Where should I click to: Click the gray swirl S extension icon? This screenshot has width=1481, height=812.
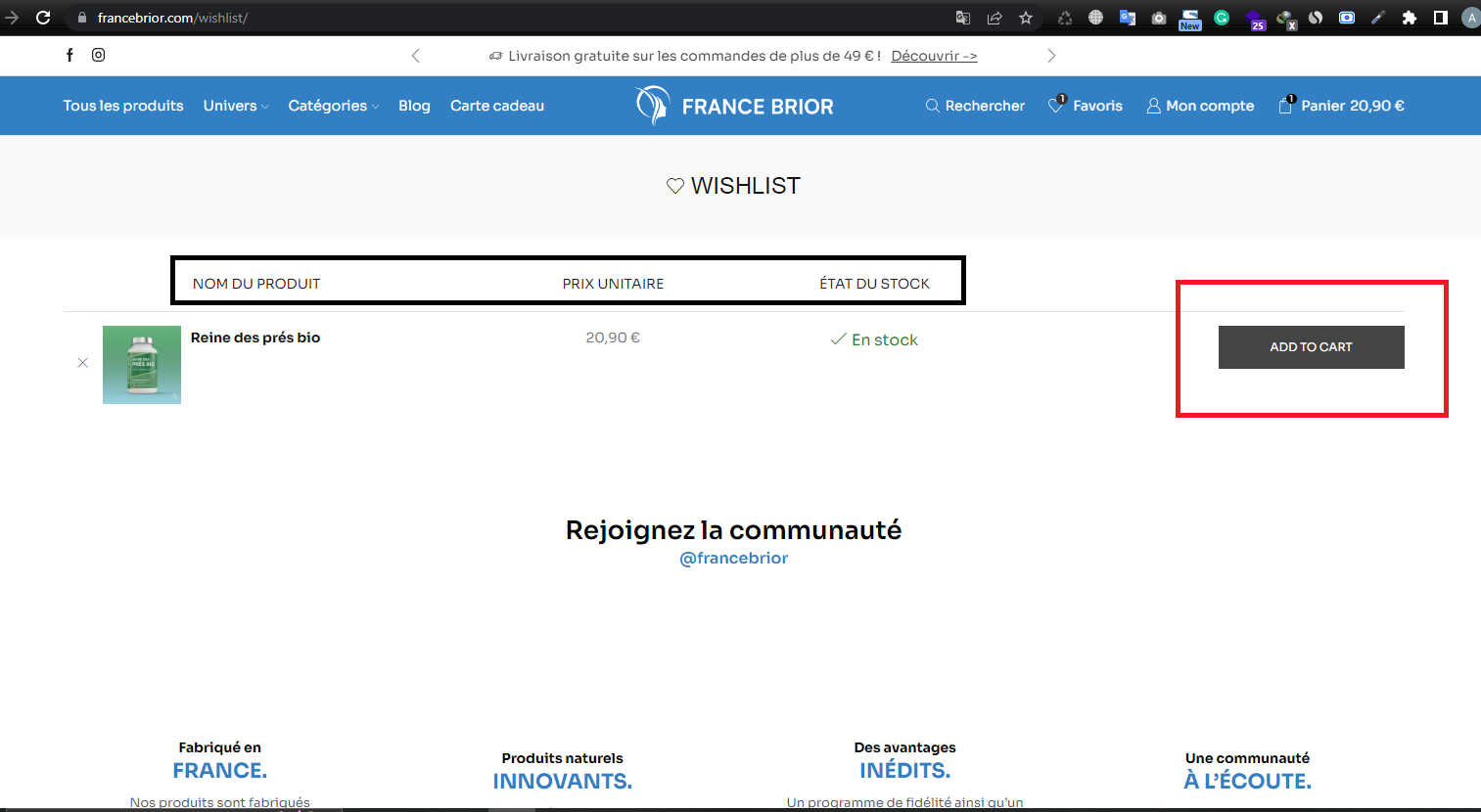(1316, 18)
